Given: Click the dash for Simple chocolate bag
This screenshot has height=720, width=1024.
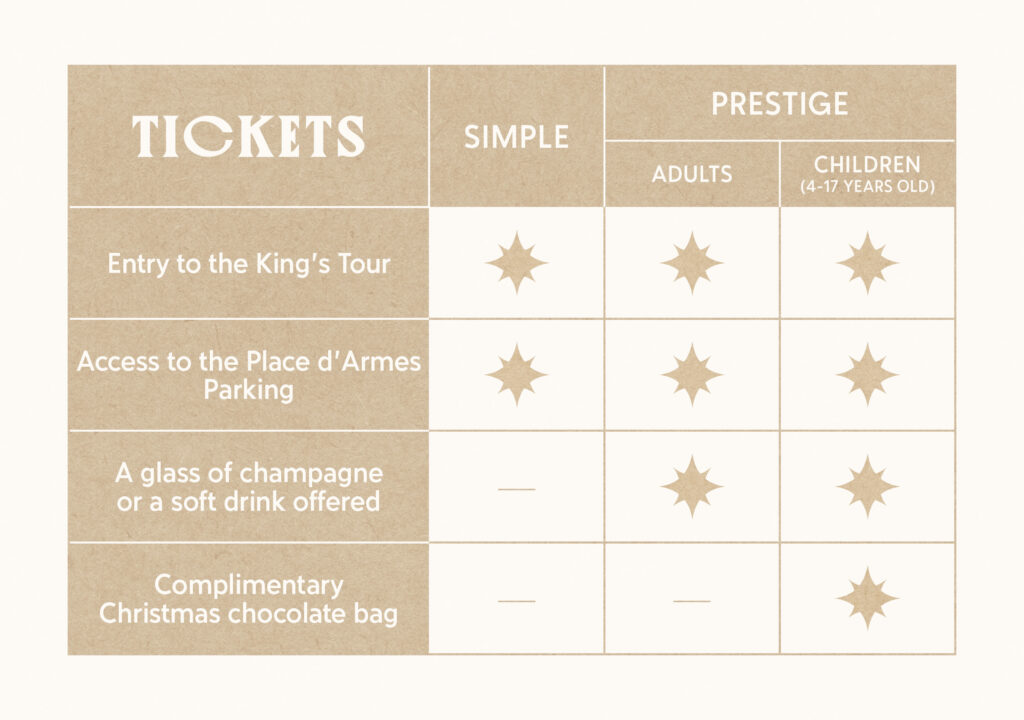Looking at the screenshot, I should click(x=516, y=601).
